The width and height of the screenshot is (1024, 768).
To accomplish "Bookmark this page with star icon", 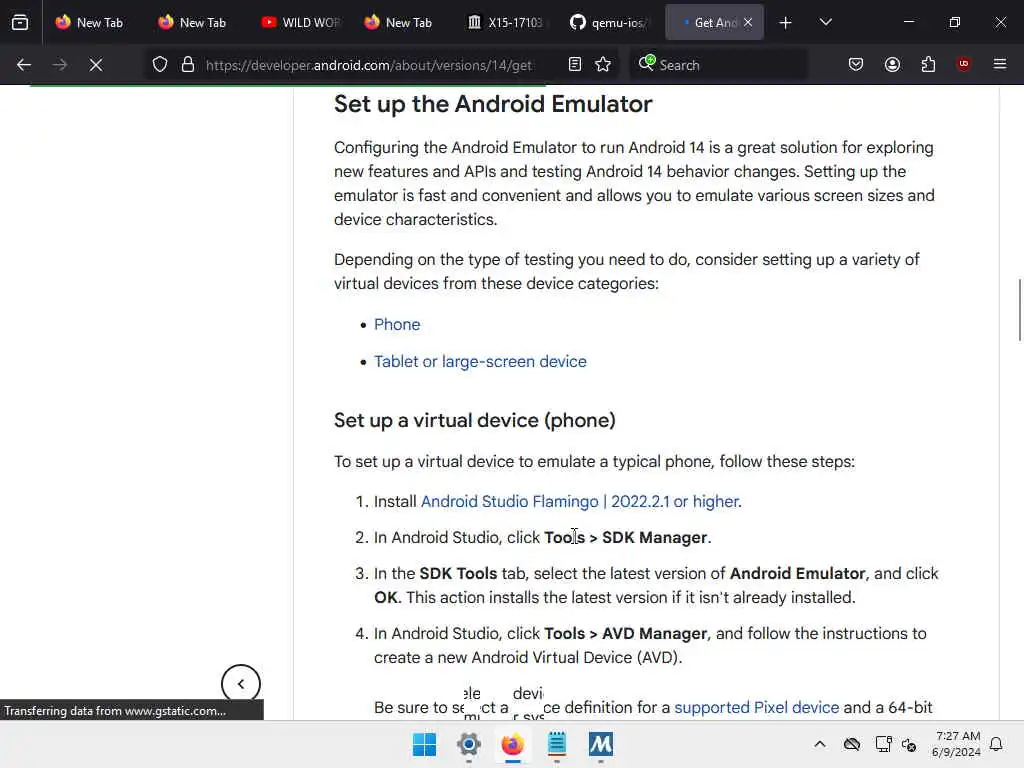I will point(603,65).
